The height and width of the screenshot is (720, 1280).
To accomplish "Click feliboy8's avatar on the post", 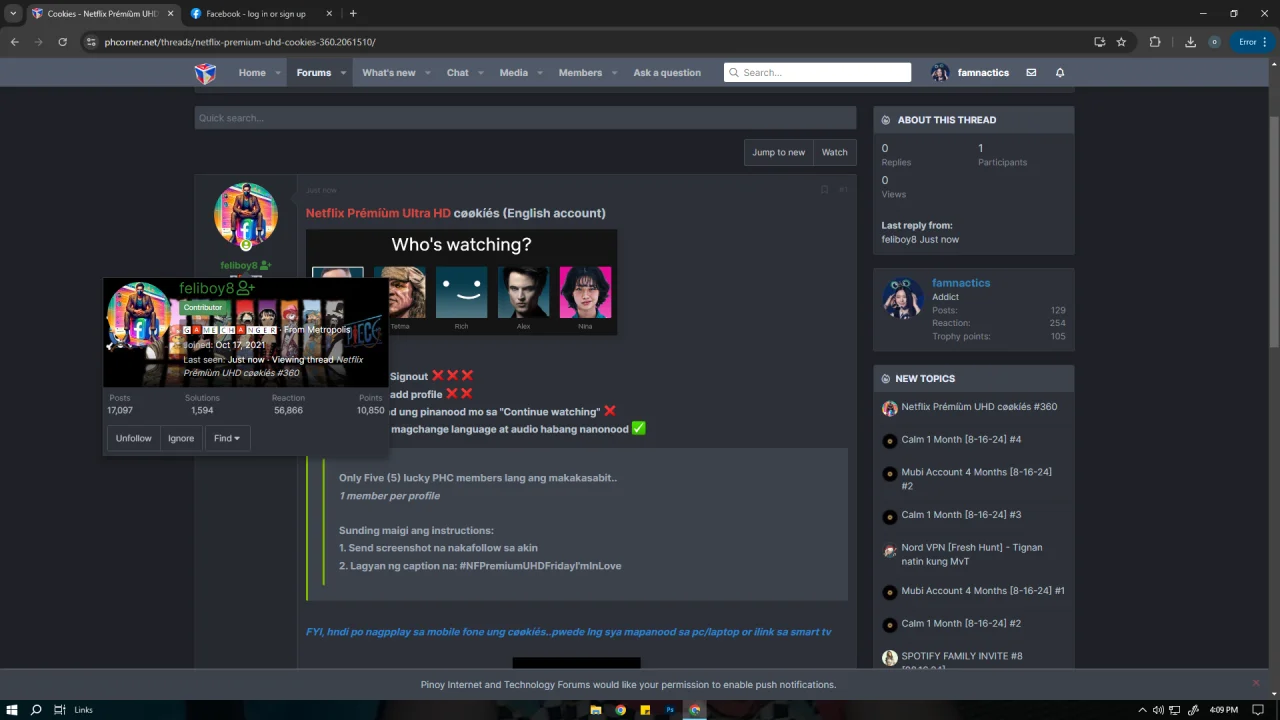I will point(246,215).
